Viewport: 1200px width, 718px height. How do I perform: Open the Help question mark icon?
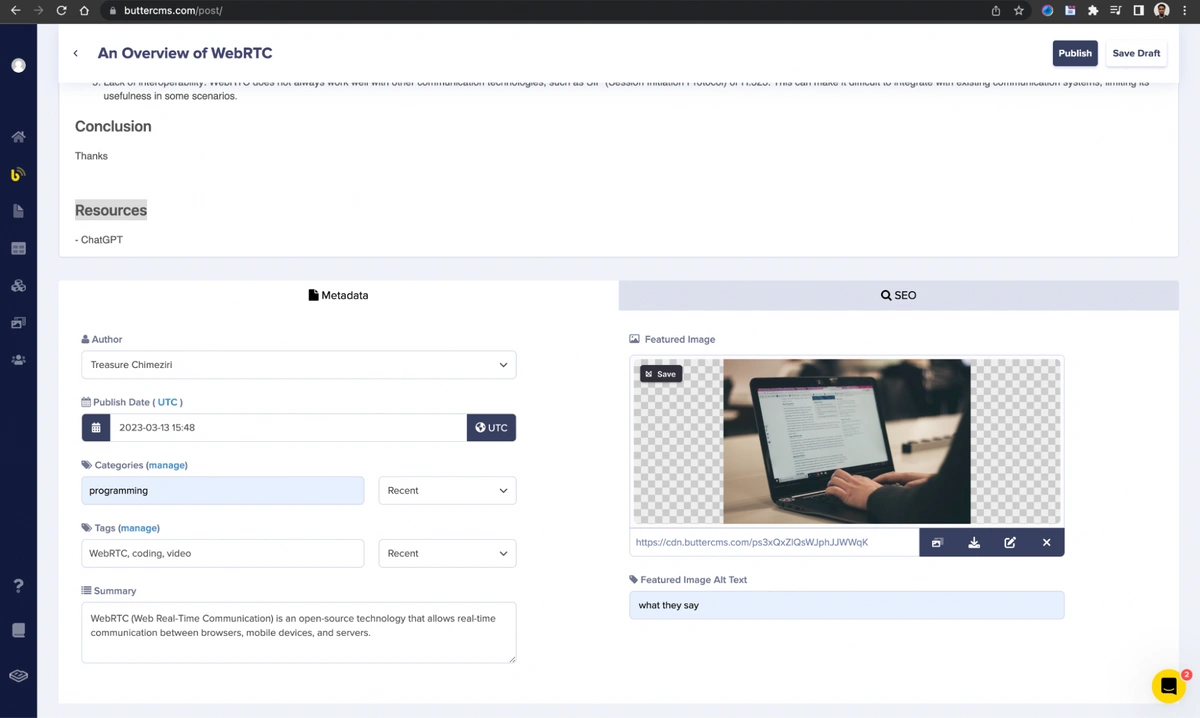[18, 586]
